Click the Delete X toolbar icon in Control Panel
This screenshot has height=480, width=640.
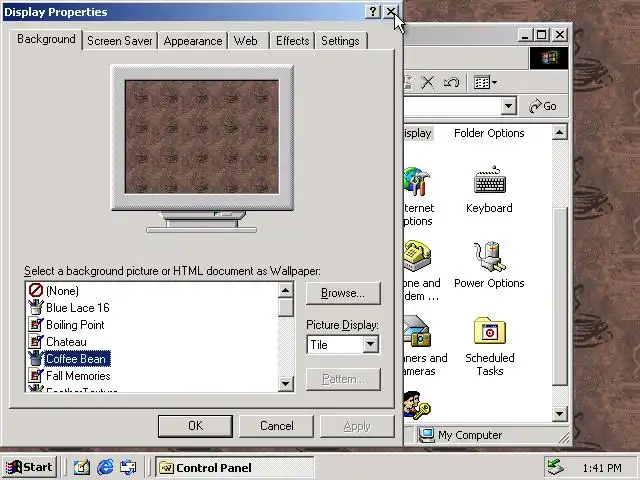(x=427, y=82)
